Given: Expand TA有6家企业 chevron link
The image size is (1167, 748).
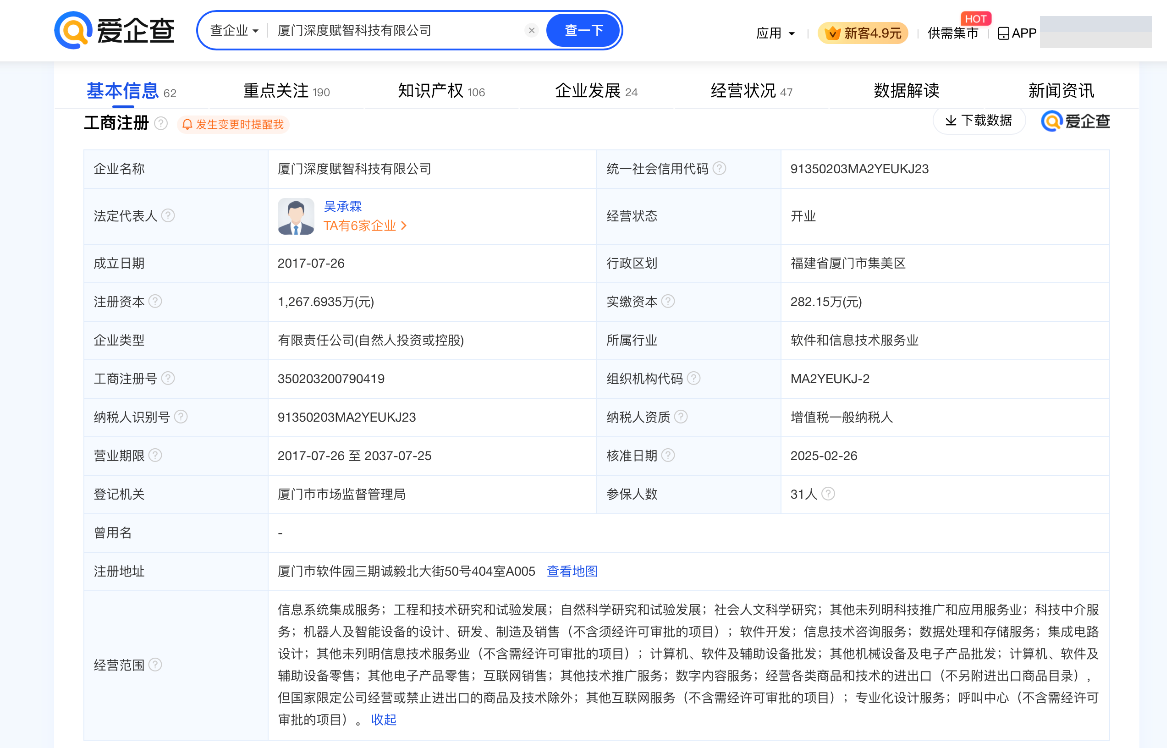Looking at the screenshot, I should [365, 226].
